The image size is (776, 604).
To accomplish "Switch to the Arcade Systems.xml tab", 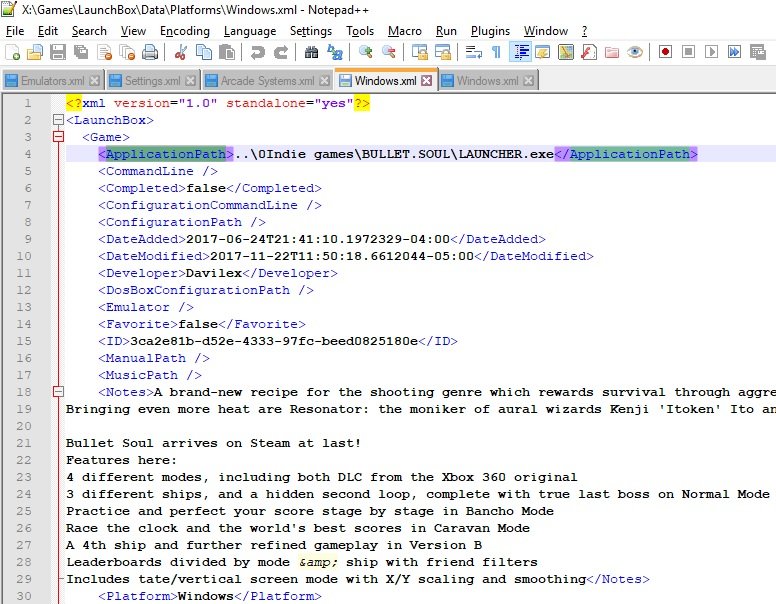I will pos(267,81).
